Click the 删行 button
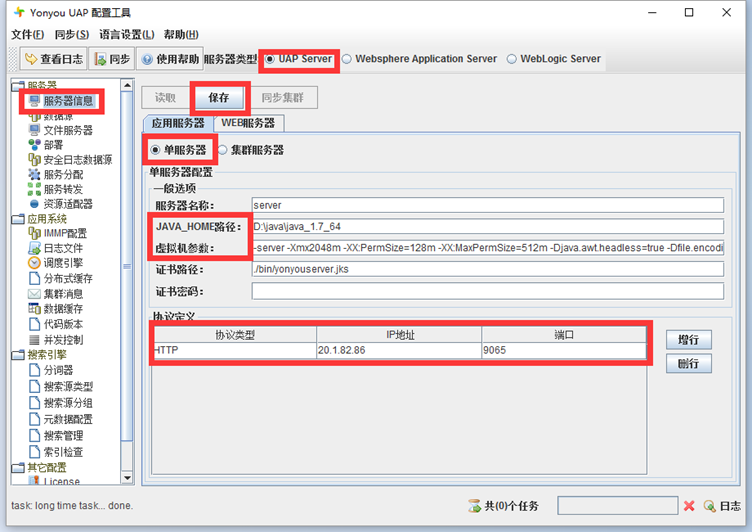Screen dimensions: 752x532 click(688, 364)
